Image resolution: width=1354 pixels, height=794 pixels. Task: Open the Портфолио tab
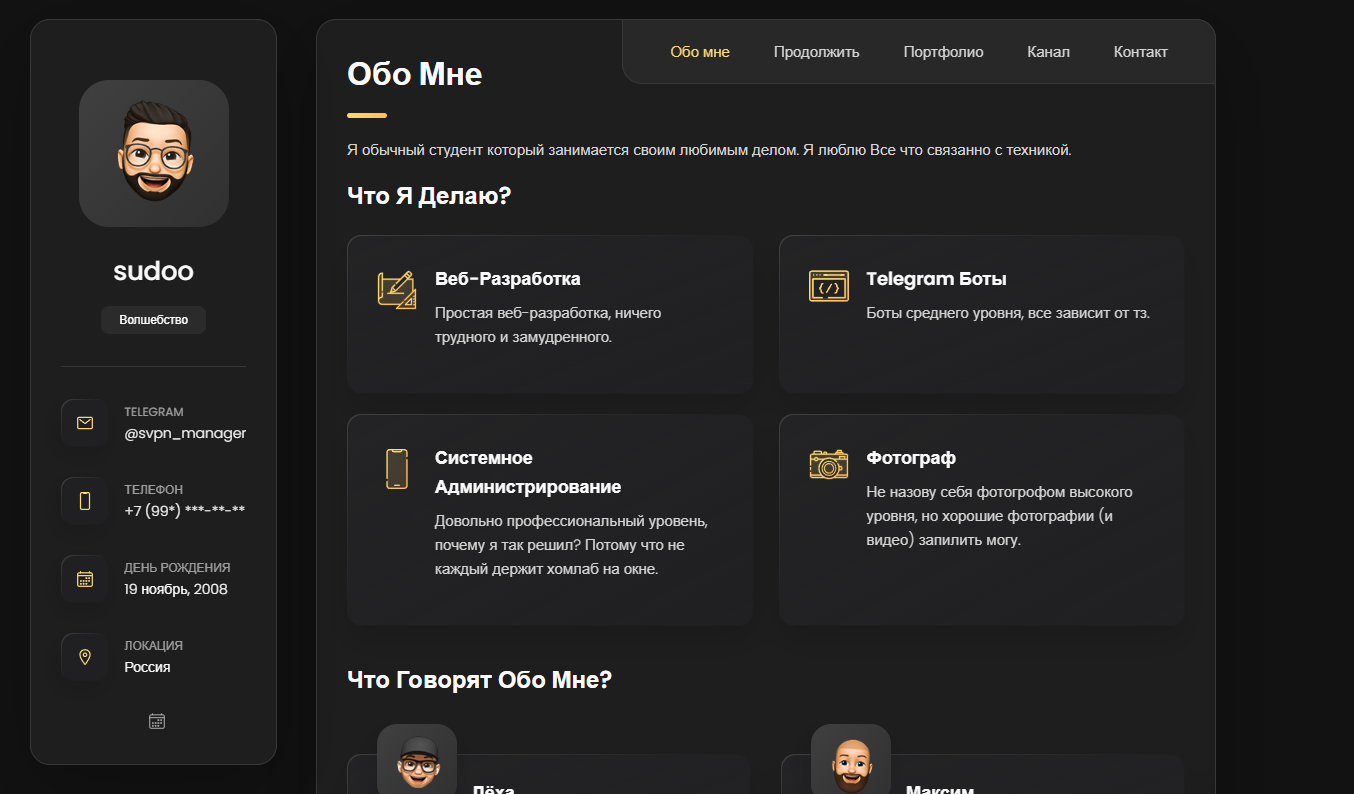coord(943,52)
